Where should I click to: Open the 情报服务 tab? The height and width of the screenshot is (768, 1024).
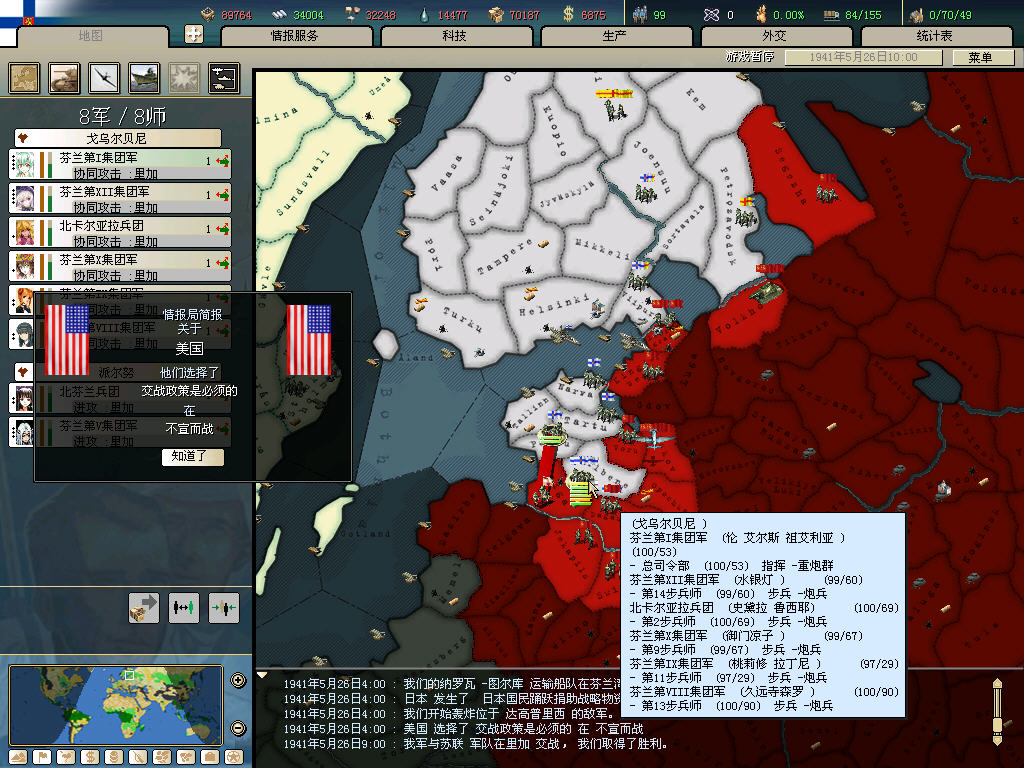(x=296, y=36)
